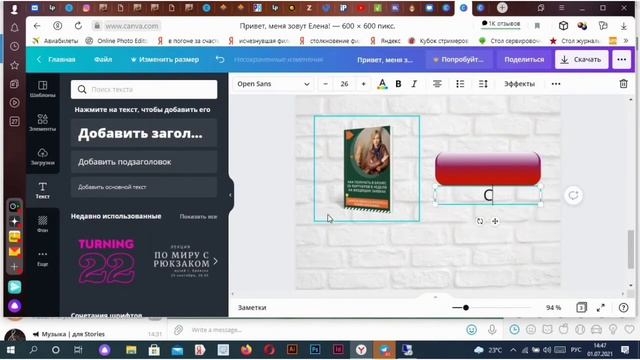Open the More section in sidebar

tap(42, 258)
